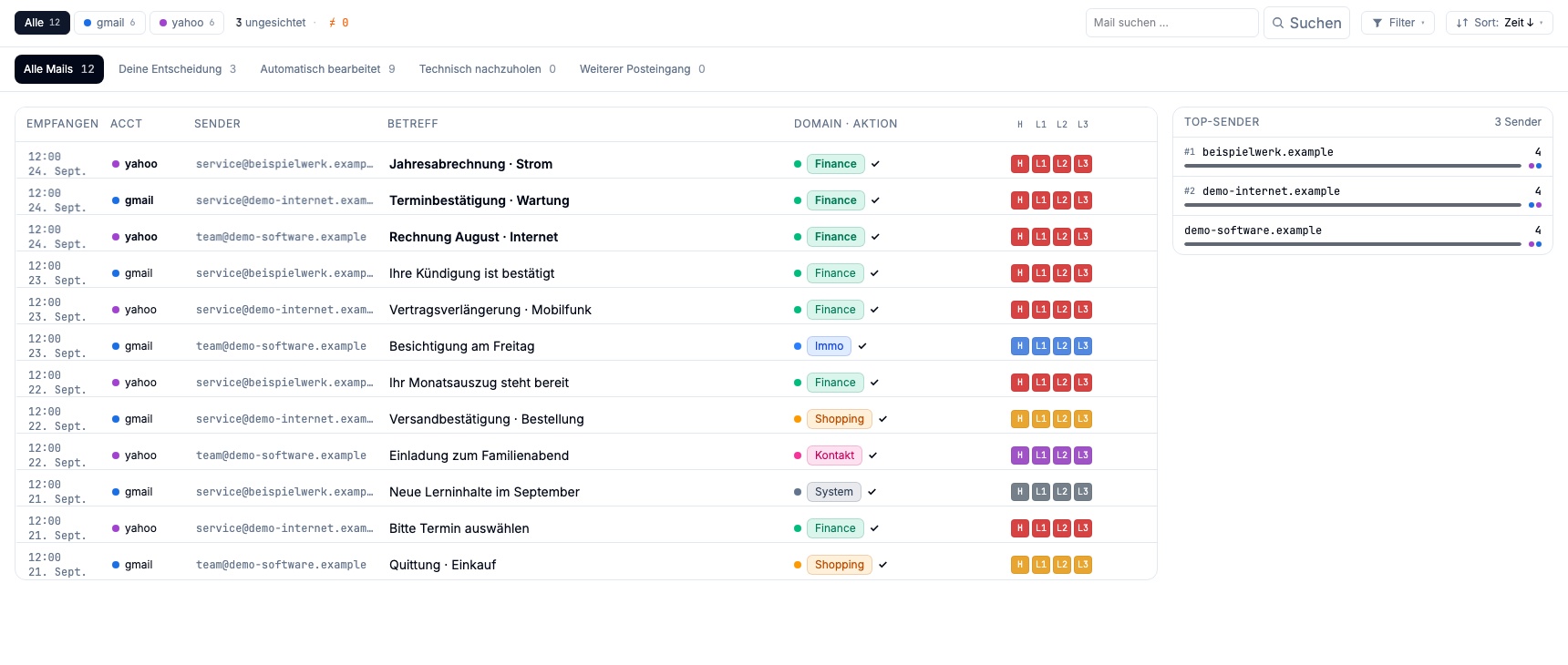Image resolution: width=1568 pixels, height=665 pixels.
Task: Open the Deine Entscheidung tab
Action: [178, 69]
